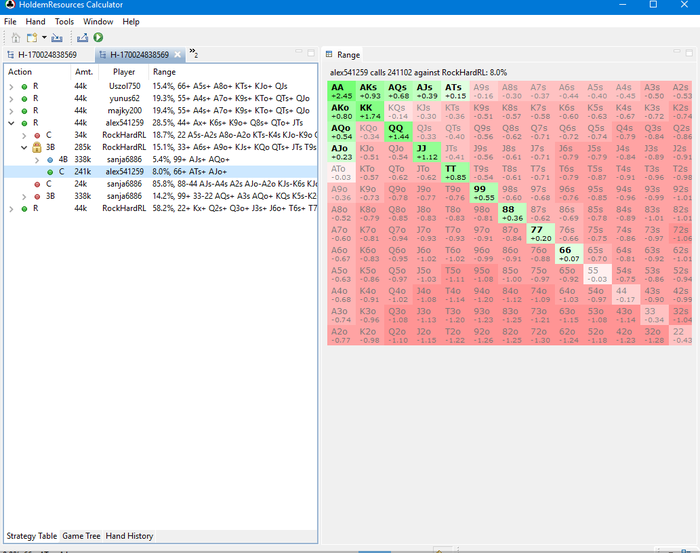
Task: Click the export toolbar icon
Action: 82,38
